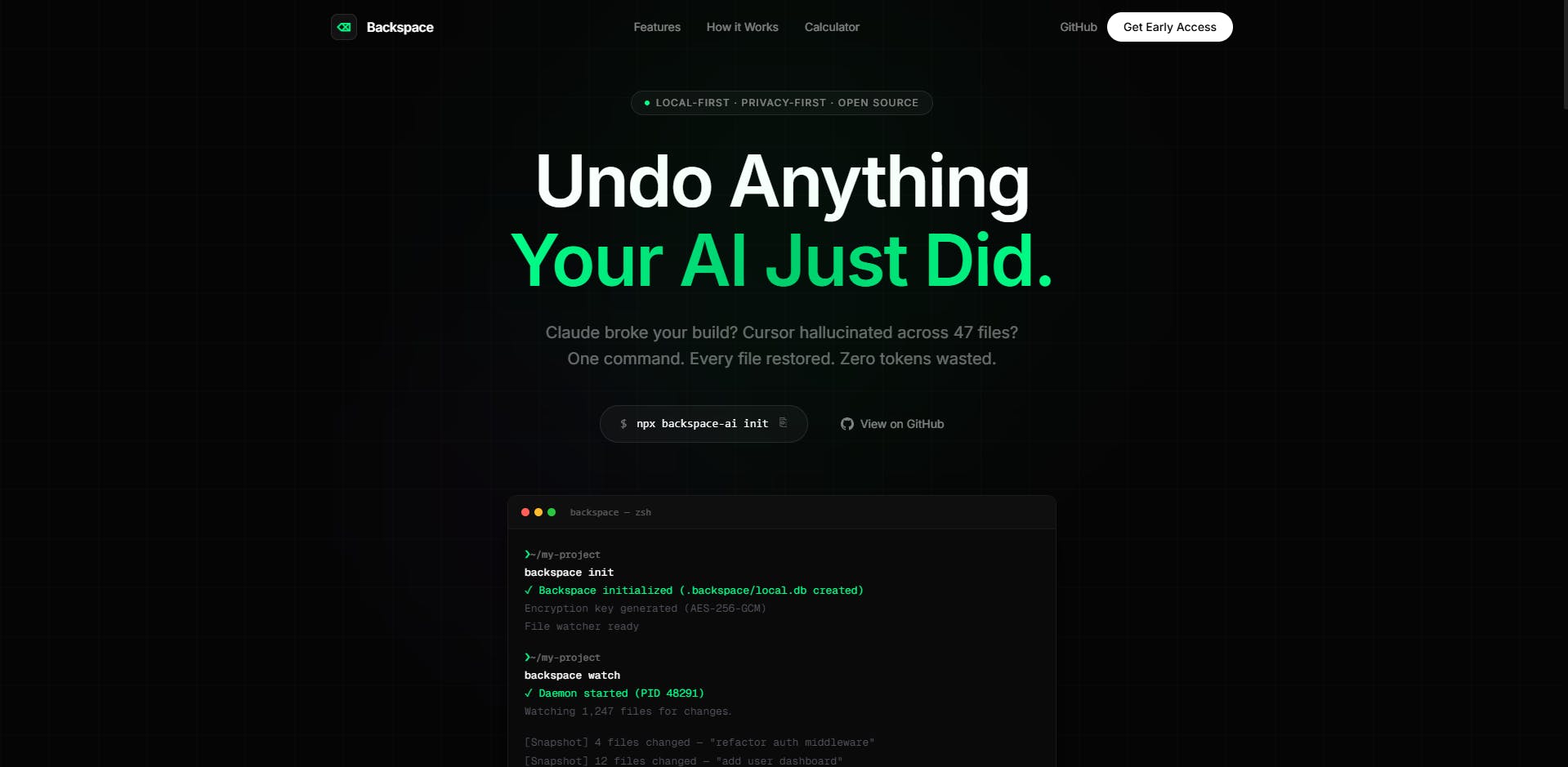This screenshot has height=767, width=1568.
Task: Open the Features nav item
Action: 657,27
